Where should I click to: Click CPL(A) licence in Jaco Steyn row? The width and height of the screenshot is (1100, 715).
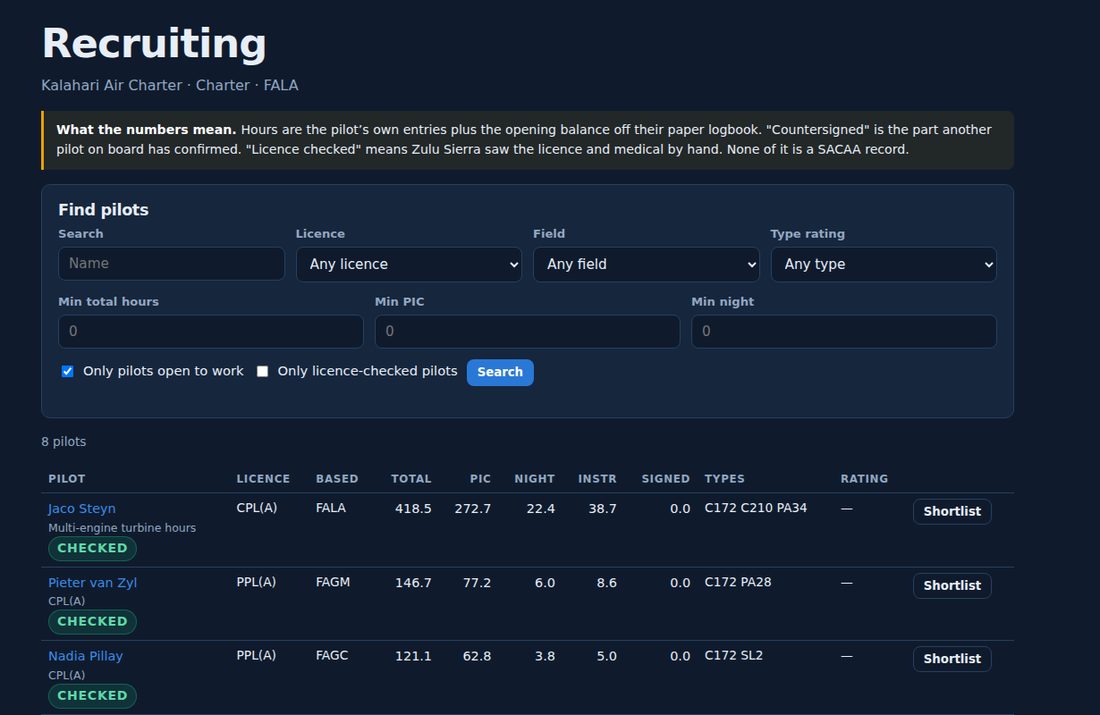tap(257, 508)
